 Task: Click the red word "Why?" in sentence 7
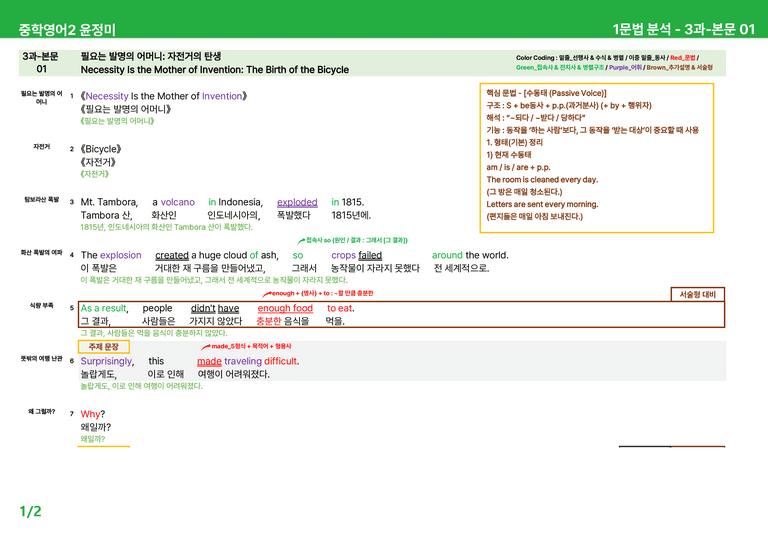[93, 414]
